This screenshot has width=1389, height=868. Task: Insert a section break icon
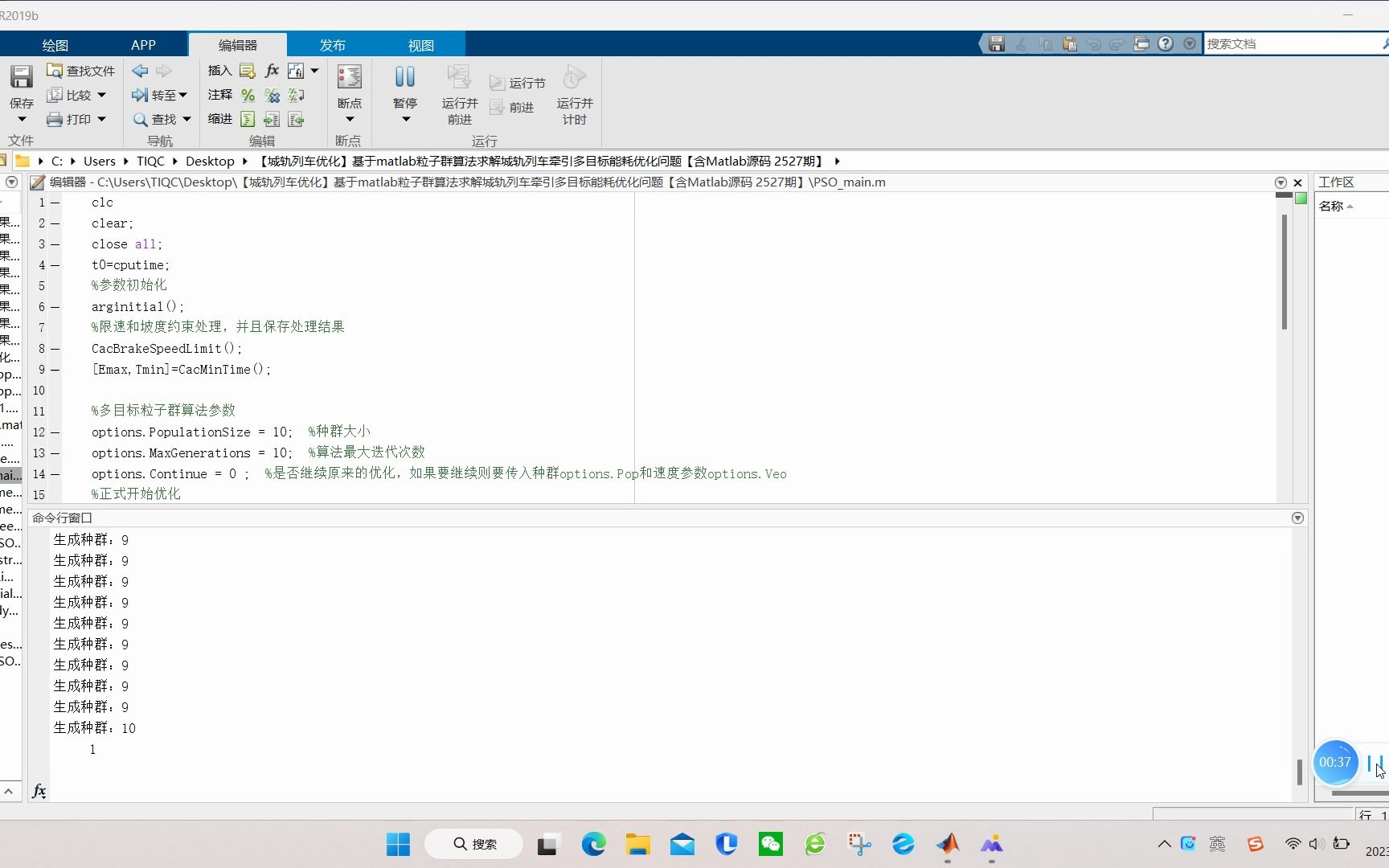(x=248, y=71)
